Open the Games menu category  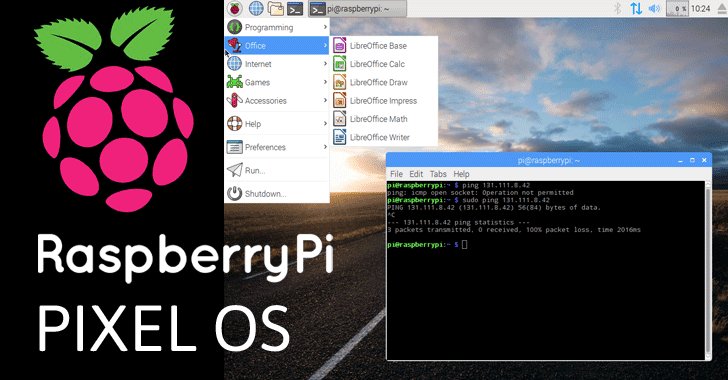(x=277, y=82)
